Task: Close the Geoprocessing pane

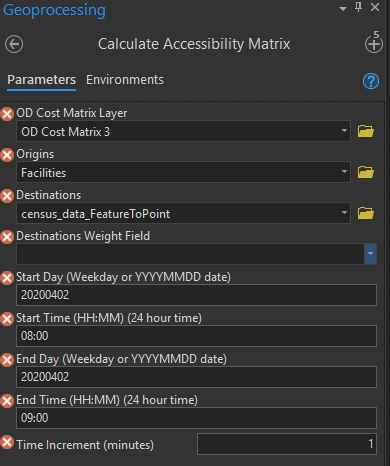Action: [375, 7]
